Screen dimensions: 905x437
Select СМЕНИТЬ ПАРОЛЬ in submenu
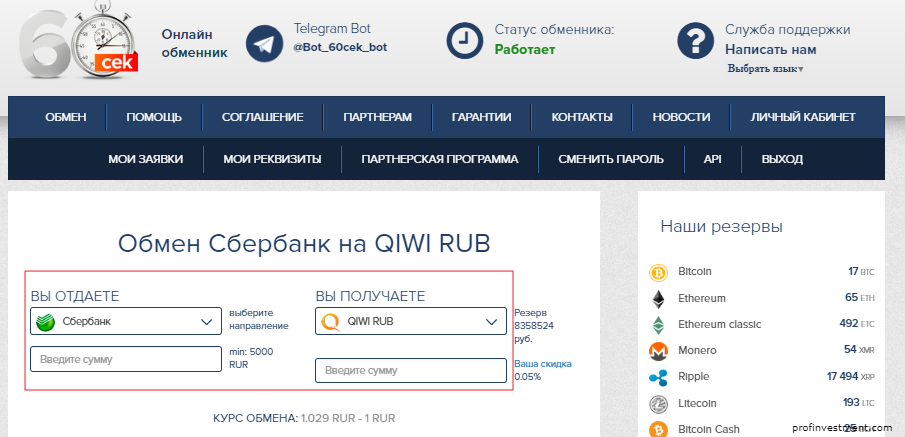coord(611,159)
